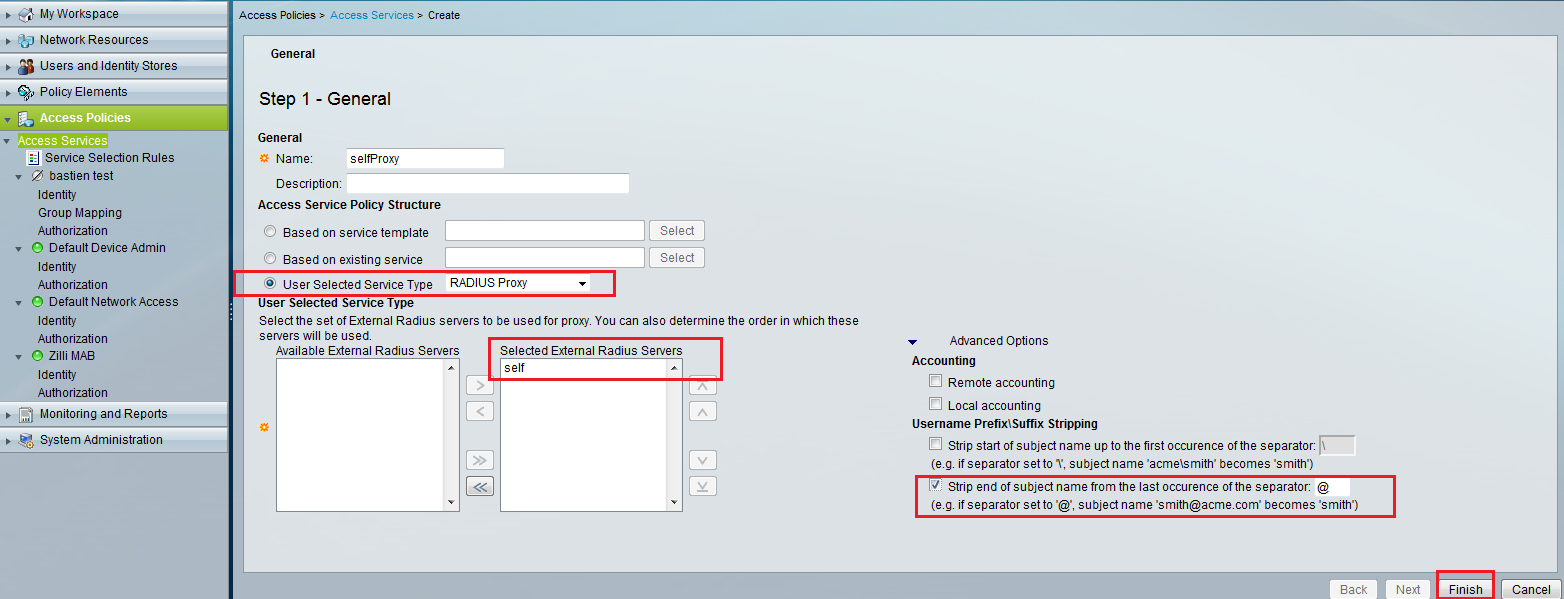This screenshot has width=1564, height=599.
Task: Add all servers with the double right arrow
Action: click(480, 460)
